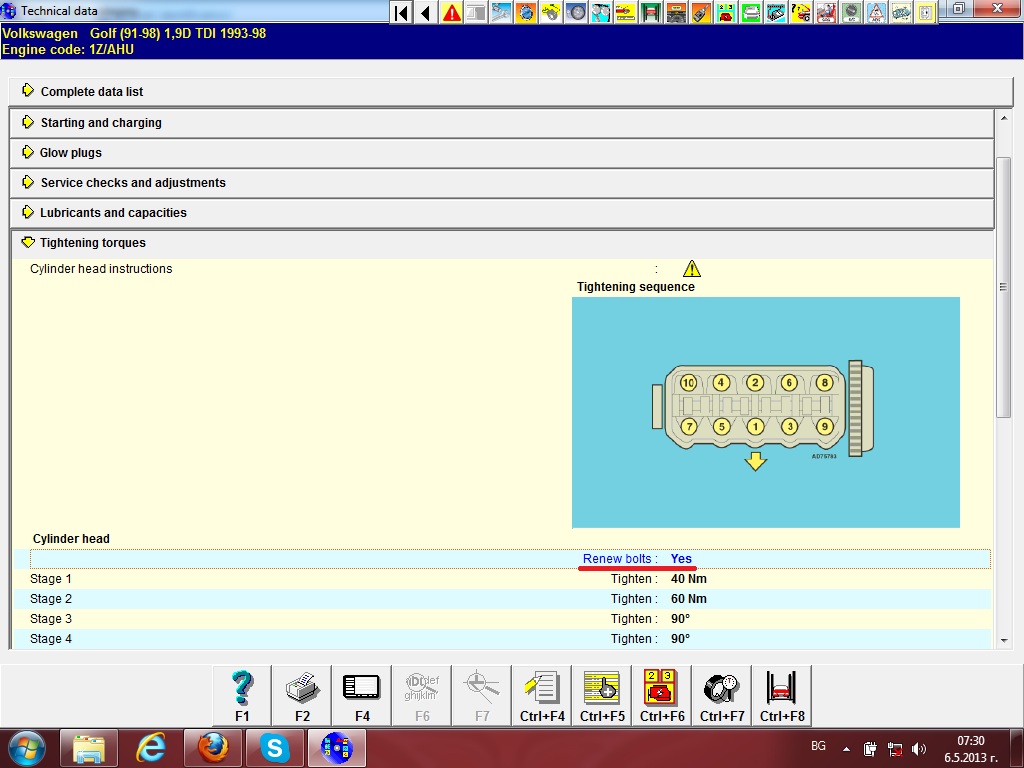1024x768 pixels.
Task: Expand the Glow plugs section
Action: tap(71, 153)
